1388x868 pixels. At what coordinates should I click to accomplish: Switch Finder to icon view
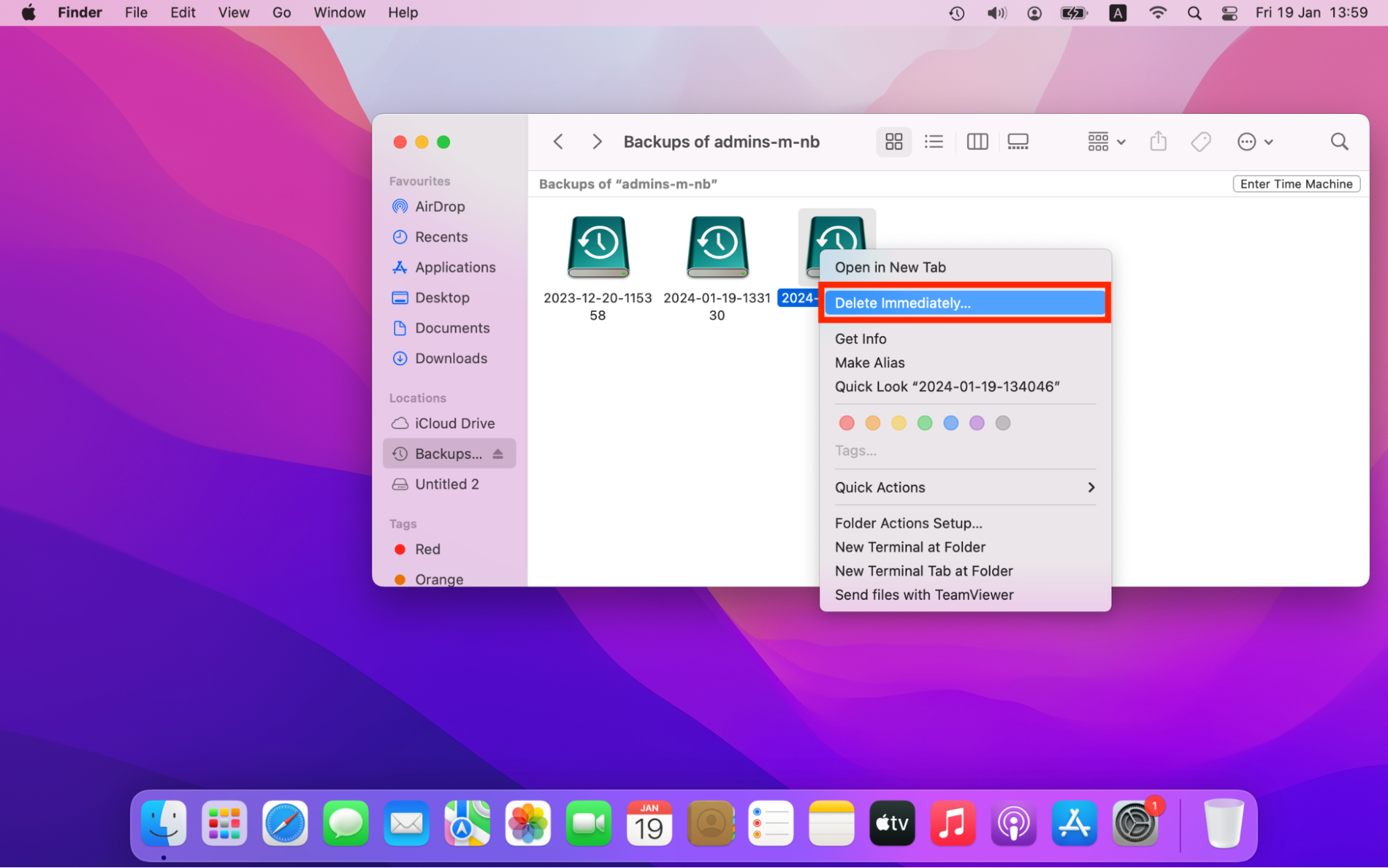pyautogui.click(x=894, y=142)
